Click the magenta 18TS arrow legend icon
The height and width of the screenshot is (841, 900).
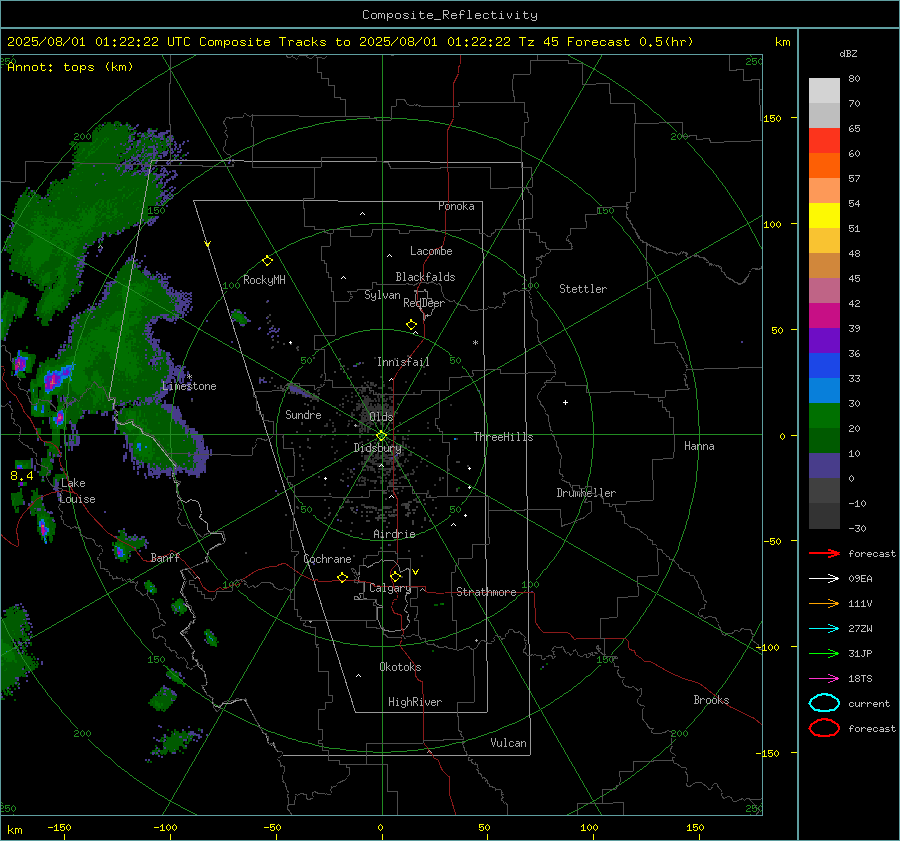click(x=824, y=679)
